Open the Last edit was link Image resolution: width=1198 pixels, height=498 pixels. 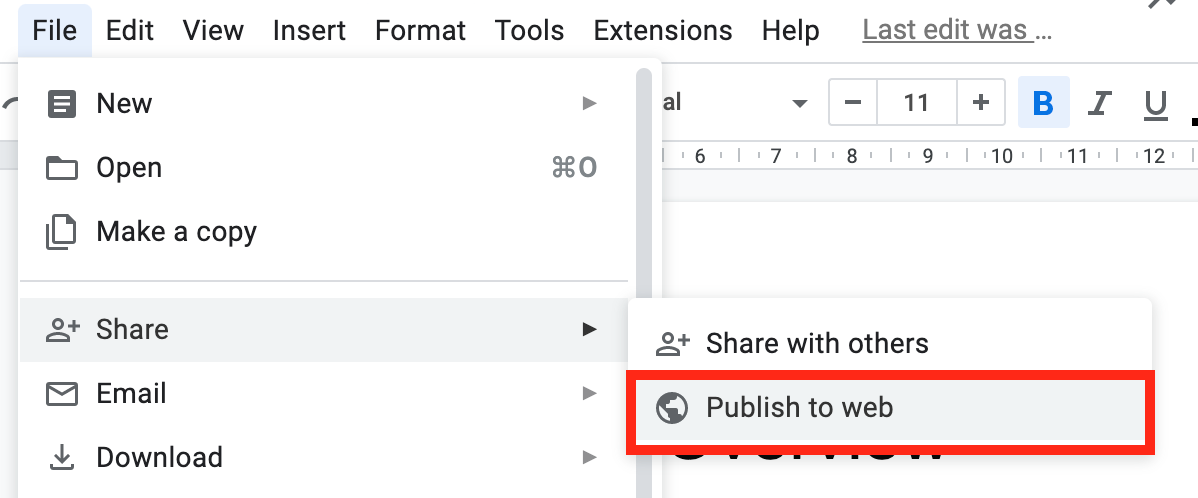point(957,30)
